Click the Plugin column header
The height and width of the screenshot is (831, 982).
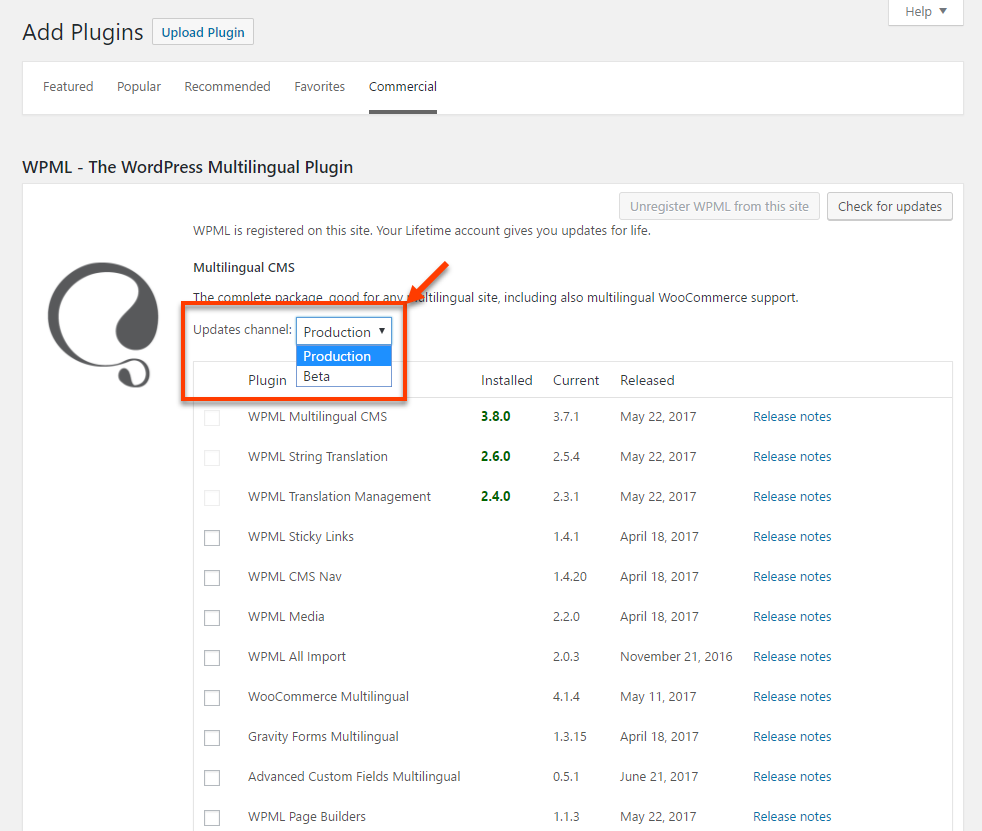267,381
